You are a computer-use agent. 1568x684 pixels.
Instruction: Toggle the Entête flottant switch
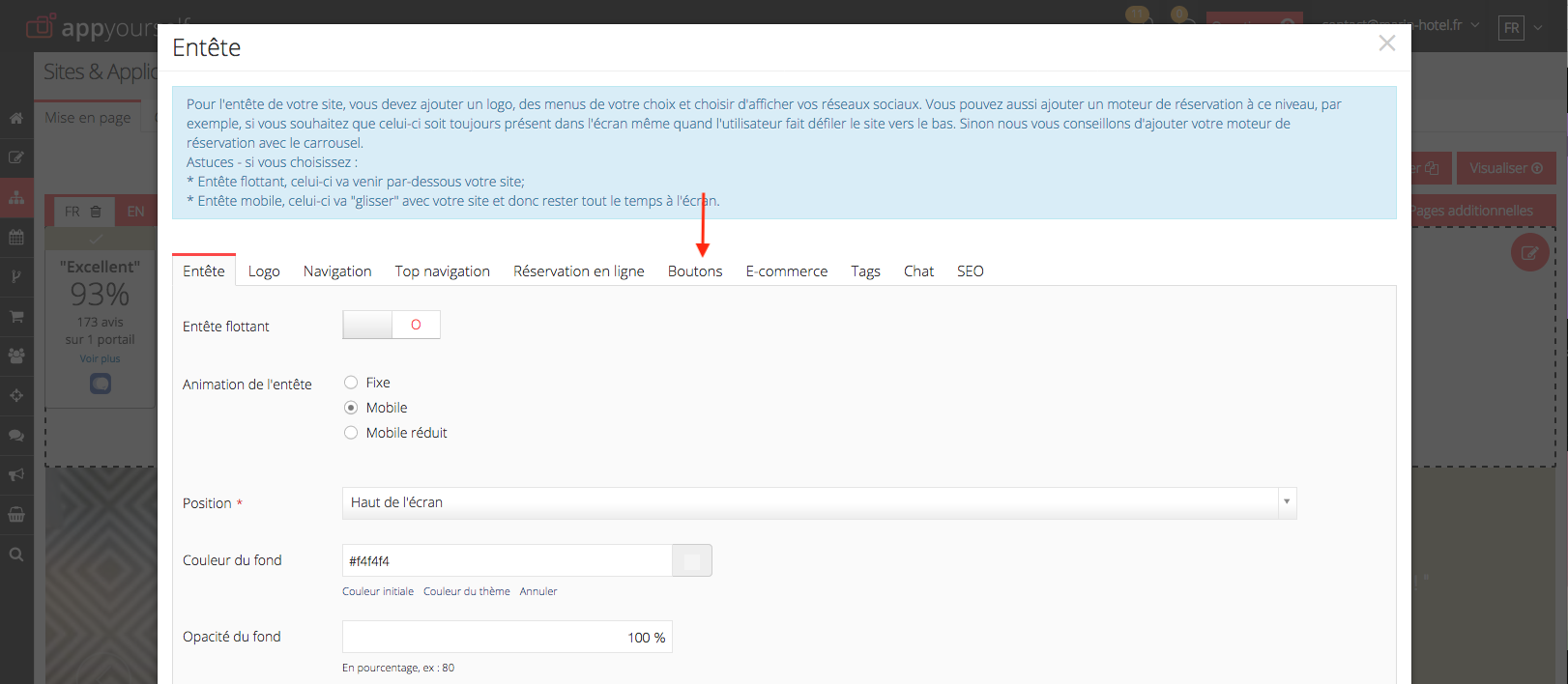pos(392,325)
